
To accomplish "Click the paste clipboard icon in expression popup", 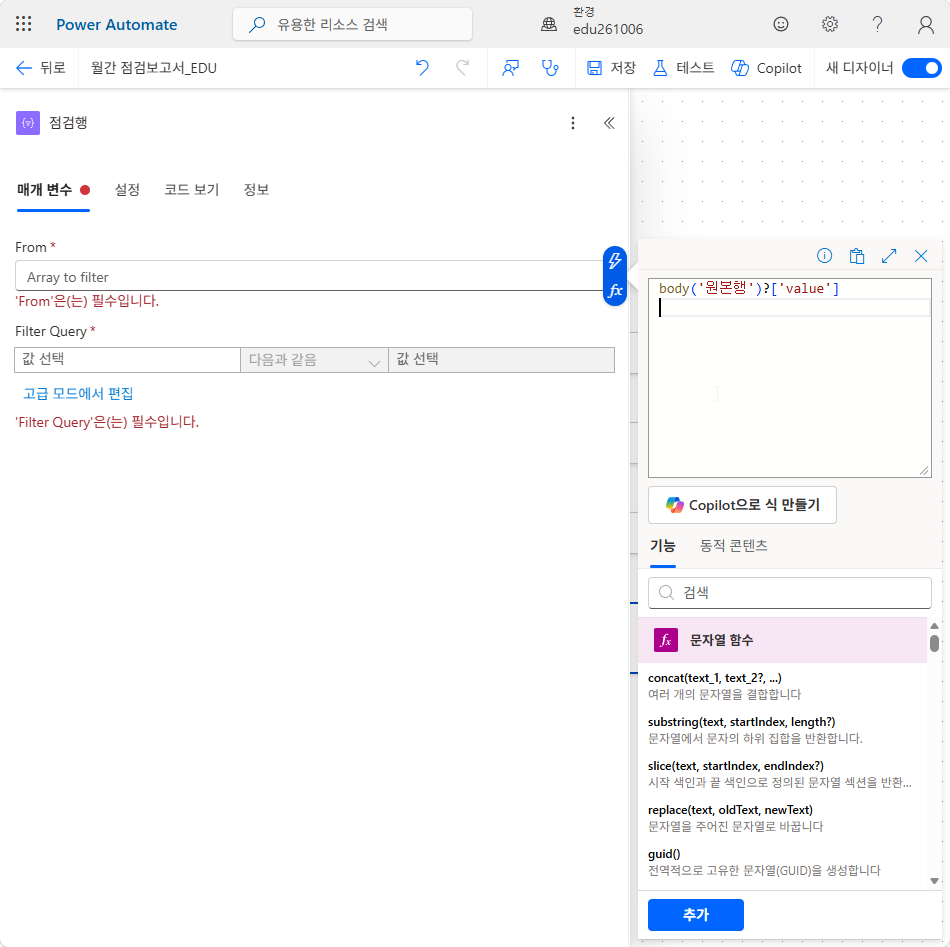I will pyautogui.click(x=857, y=256).
